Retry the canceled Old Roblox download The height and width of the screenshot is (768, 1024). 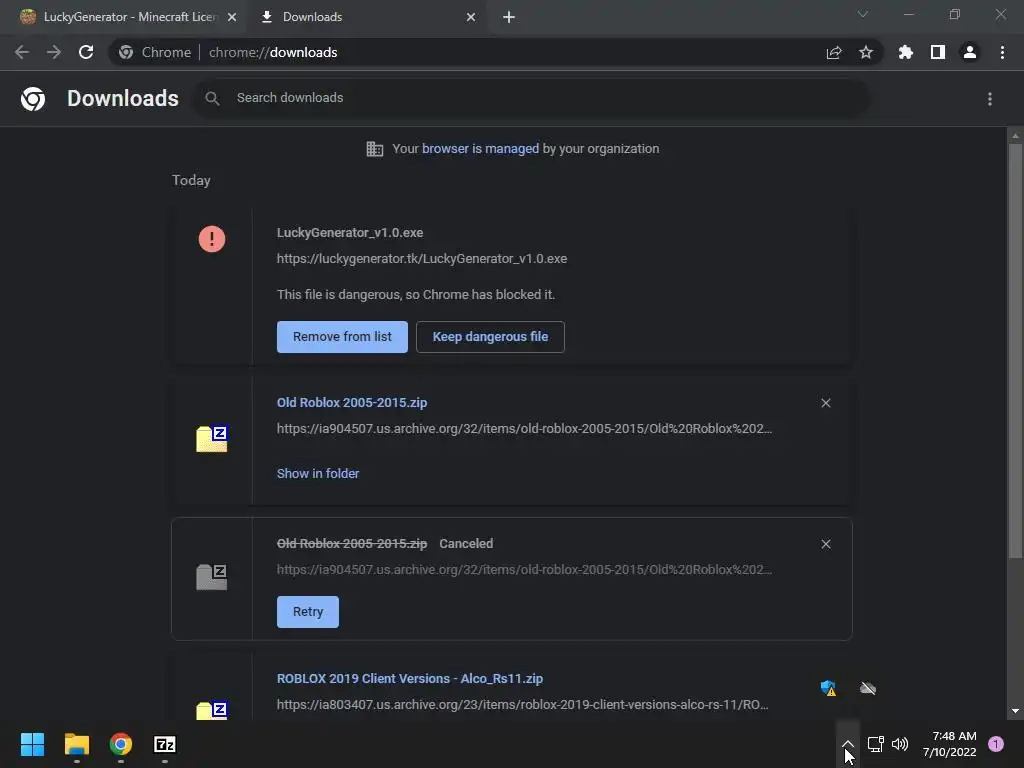(x=308, y=612)
